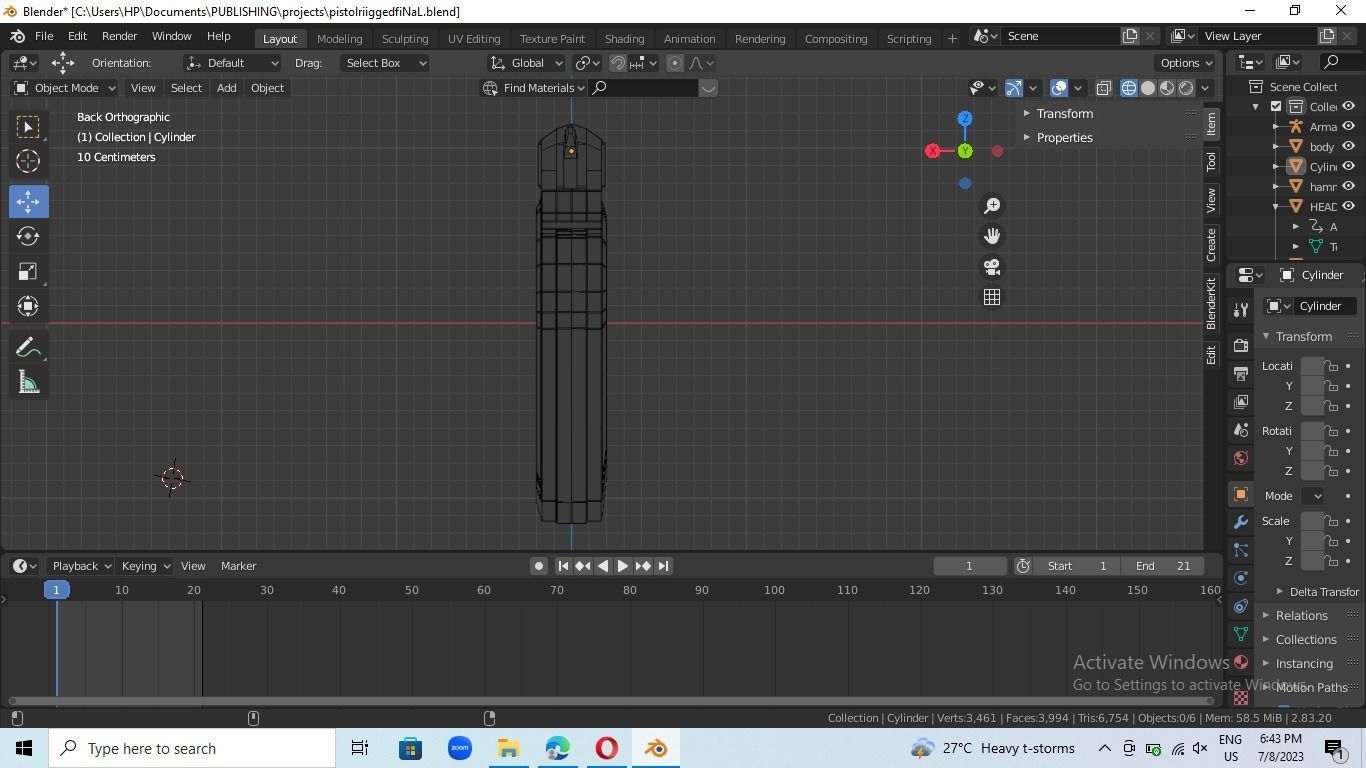Open the Material properties tab
1366x768 pixels.
pos(1241,662)
